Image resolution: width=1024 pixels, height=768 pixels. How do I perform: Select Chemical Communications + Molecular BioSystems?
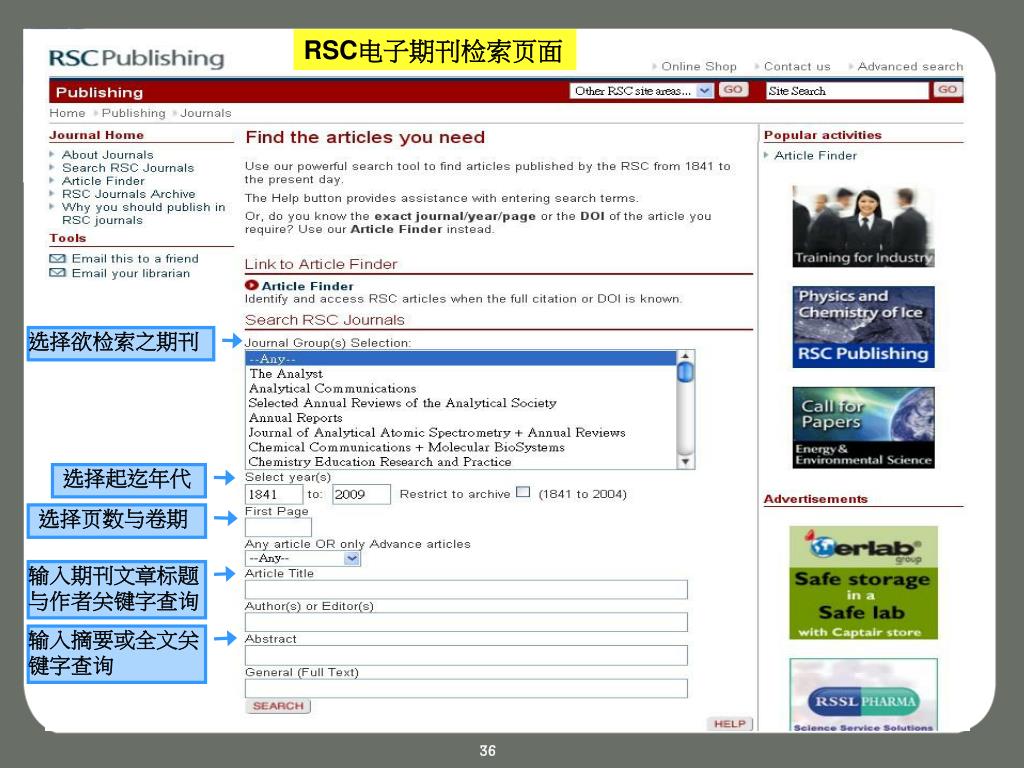point(461,447)
